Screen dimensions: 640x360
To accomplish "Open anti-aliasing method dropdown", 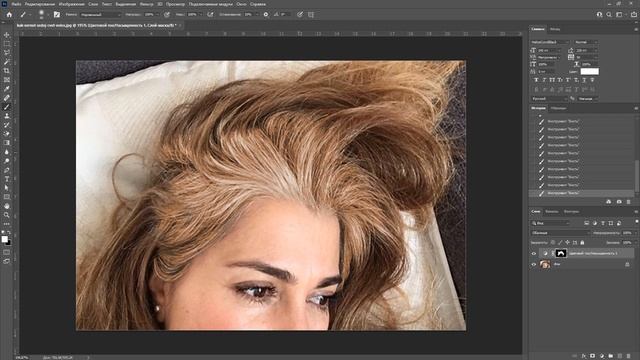I will (588, 99).
